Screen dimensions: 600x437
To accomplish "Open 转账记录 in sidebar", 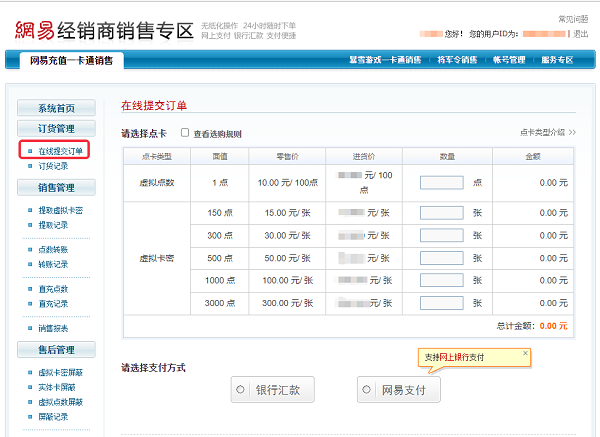I will tap(53, 264).
